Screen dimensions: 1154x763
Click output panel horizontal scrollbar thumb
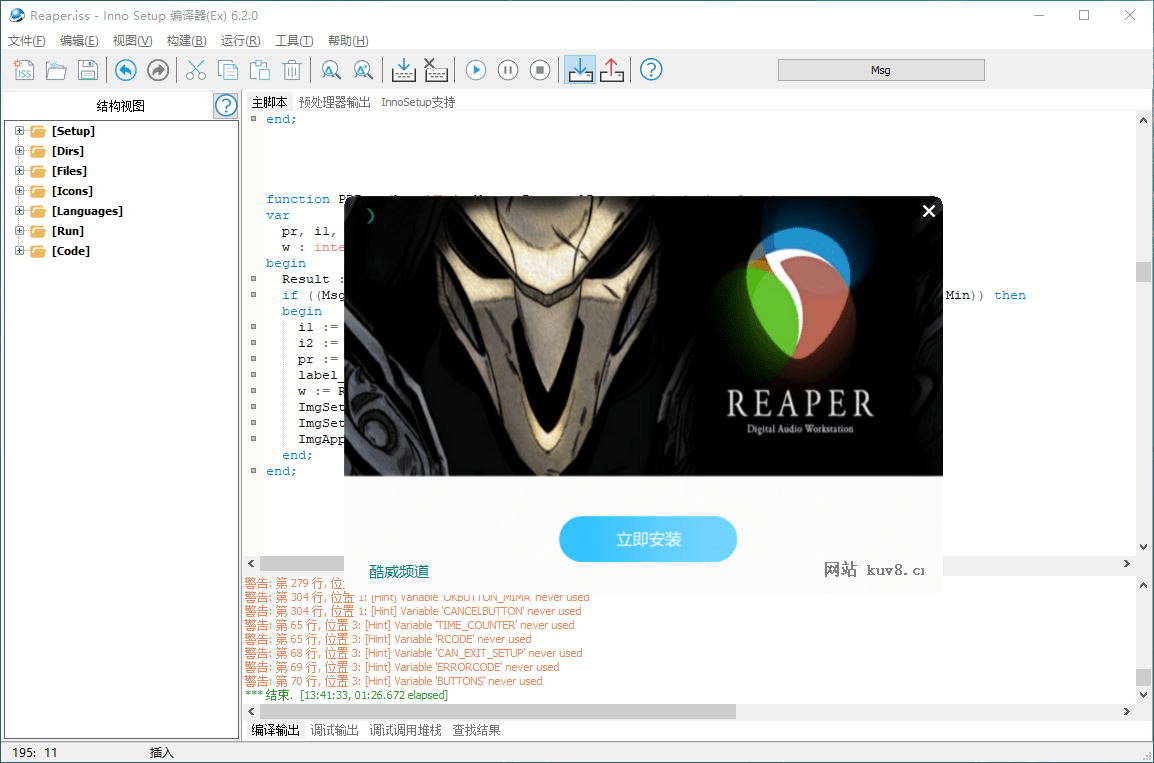point(497,711)
